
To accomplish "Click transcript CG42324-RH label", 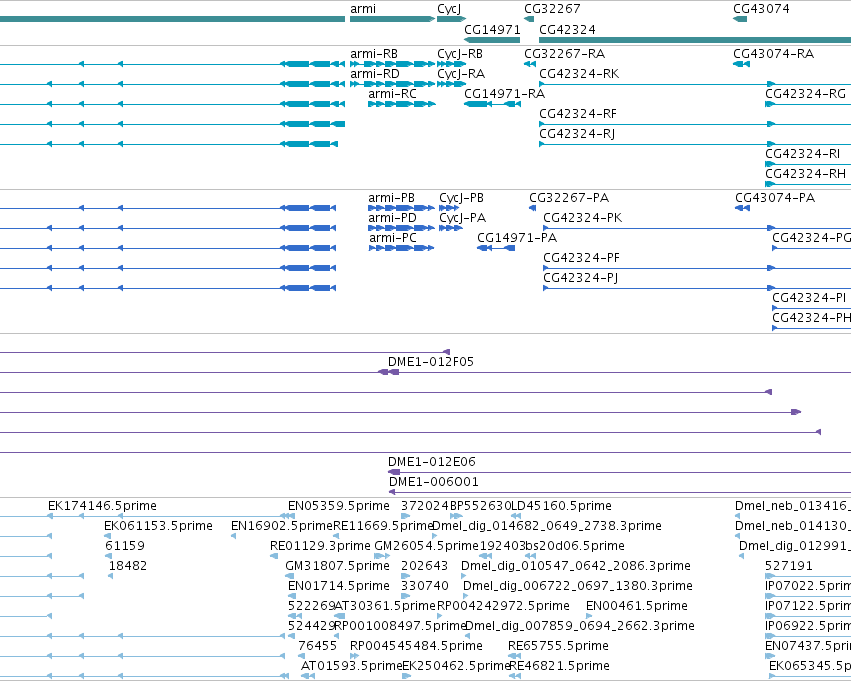I will coord(805,174).
